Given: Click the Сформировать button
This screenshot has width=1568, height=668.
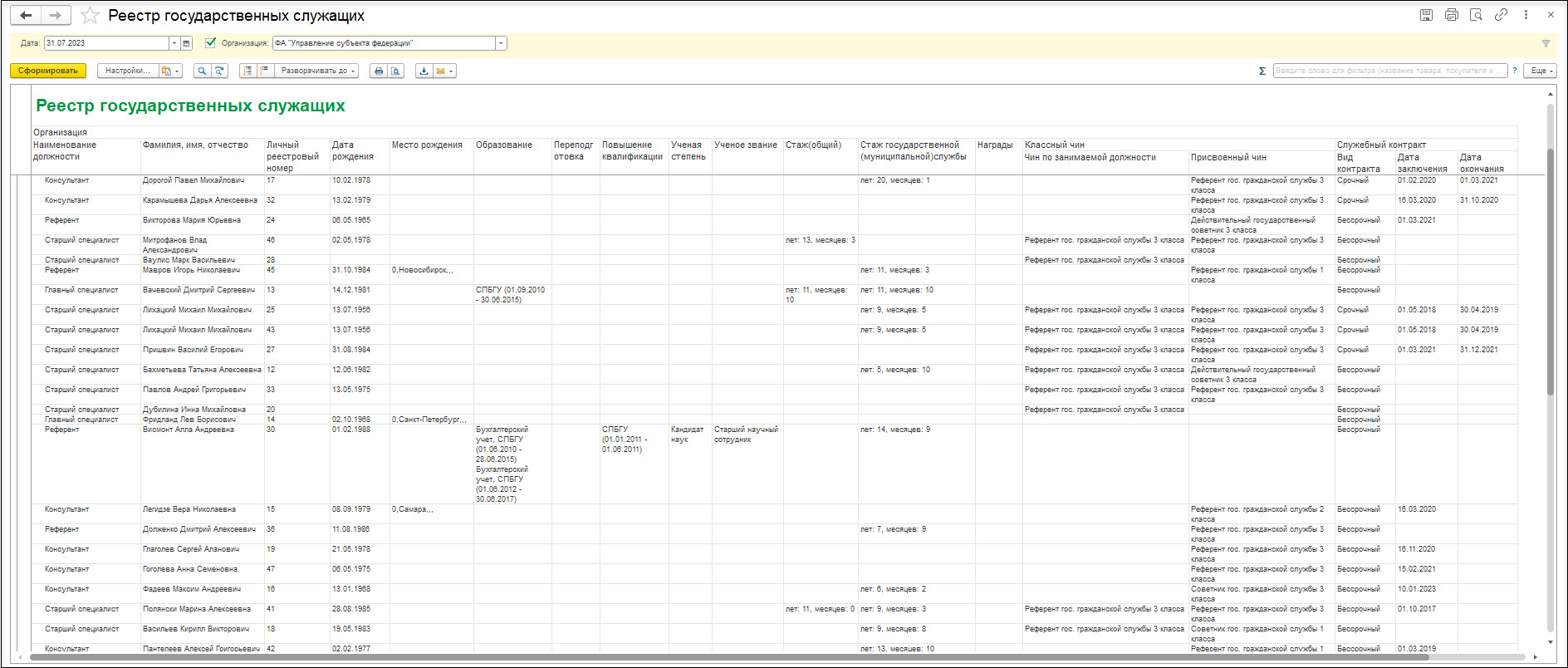Looking at the screenshot, I should click(48, 71).
